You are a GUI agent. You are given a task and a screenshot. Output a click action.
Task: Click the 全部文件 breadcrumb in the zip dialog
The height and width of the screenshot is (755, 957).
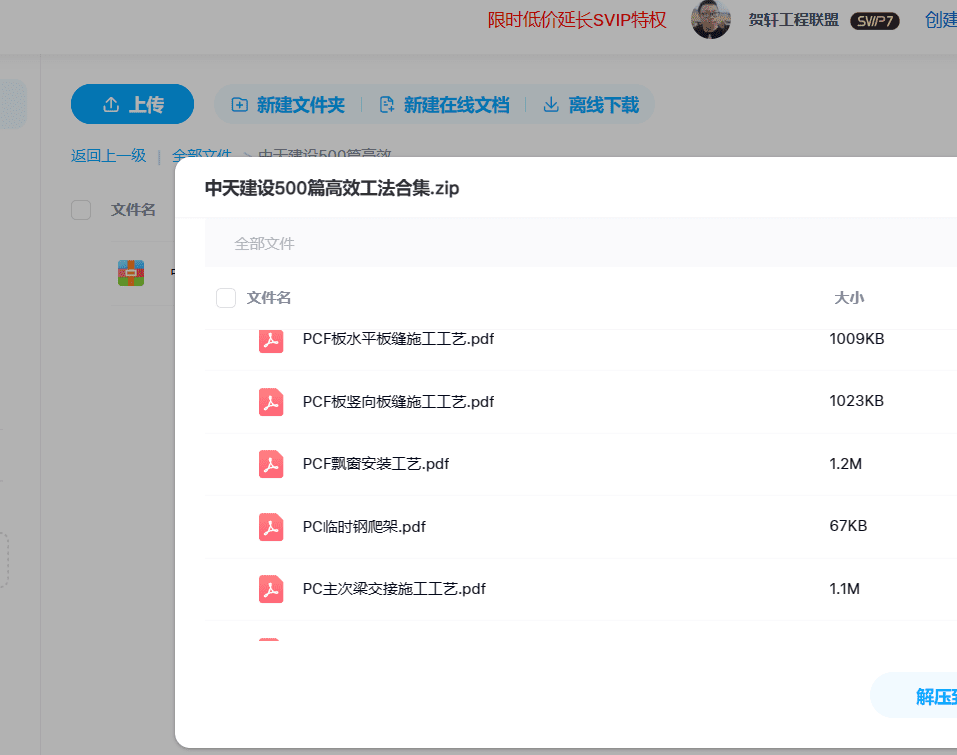pos(264,244)
